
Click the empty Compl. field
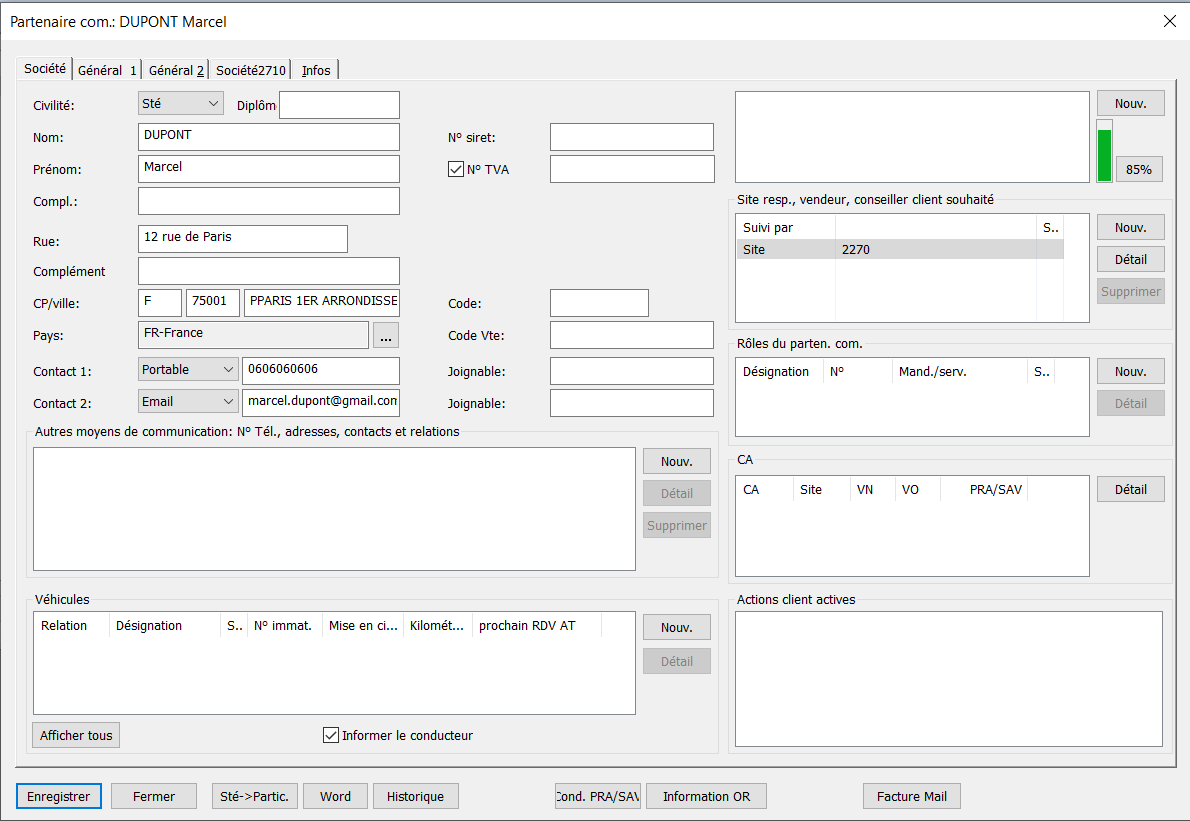pyautogui.click(x=269, y=201)
